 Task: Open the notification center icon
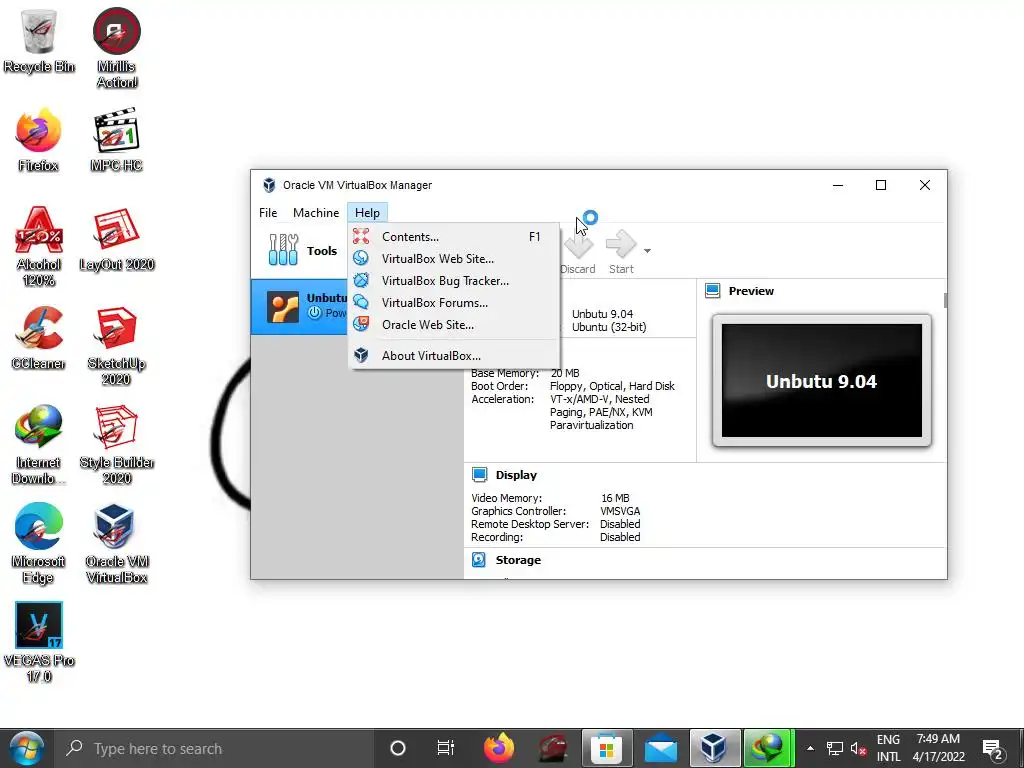tap(993, 750)
